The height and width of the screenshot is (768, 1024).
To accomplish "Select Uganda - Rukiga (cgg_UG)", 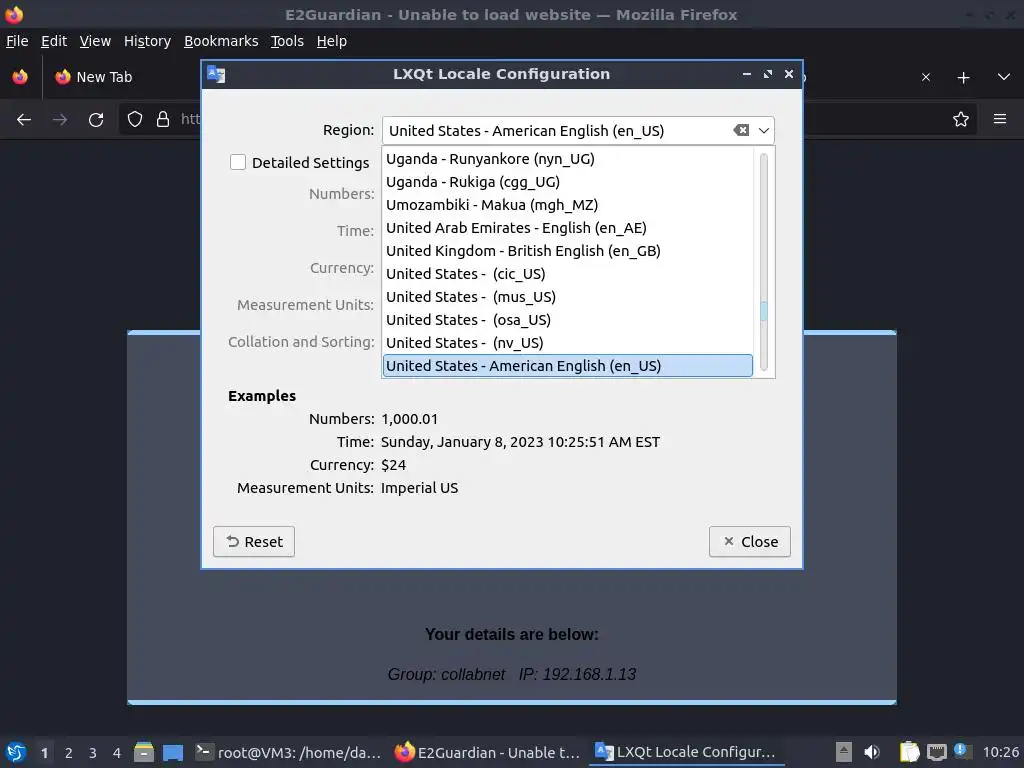I will (567, 182).
